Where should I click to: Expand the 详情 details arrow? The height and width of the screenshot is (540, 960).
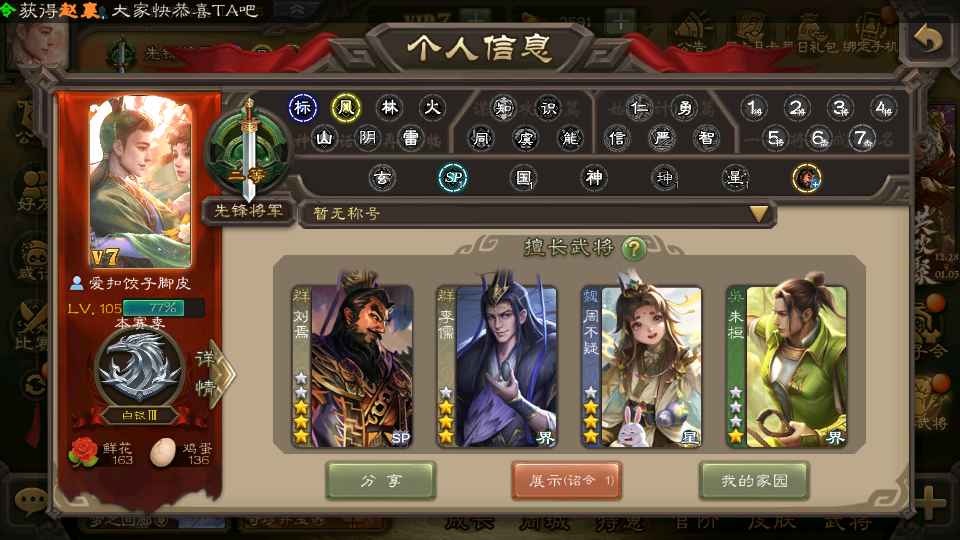pos(216,374)
